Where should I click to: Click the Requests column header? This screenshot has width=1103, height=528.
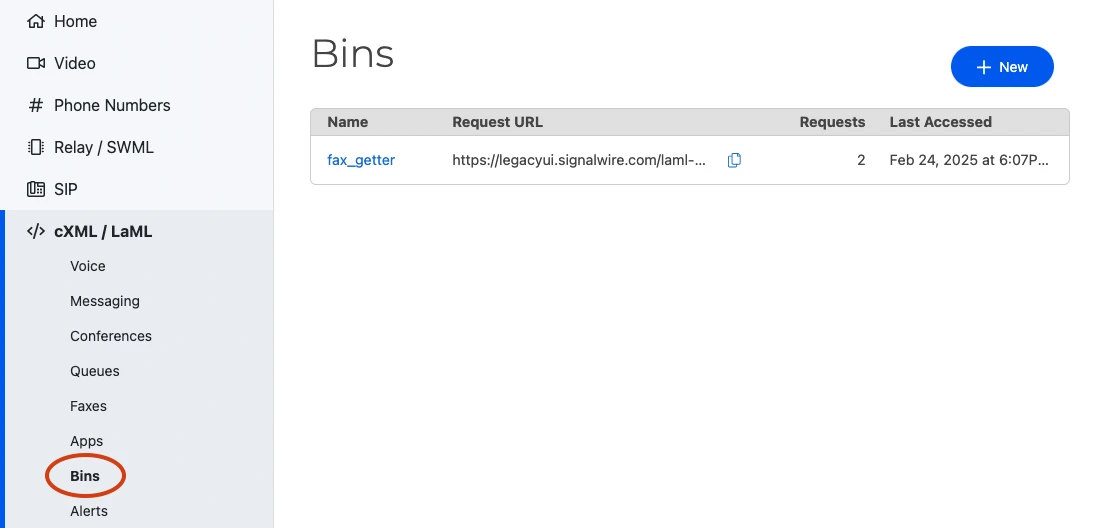pos(832,122)
